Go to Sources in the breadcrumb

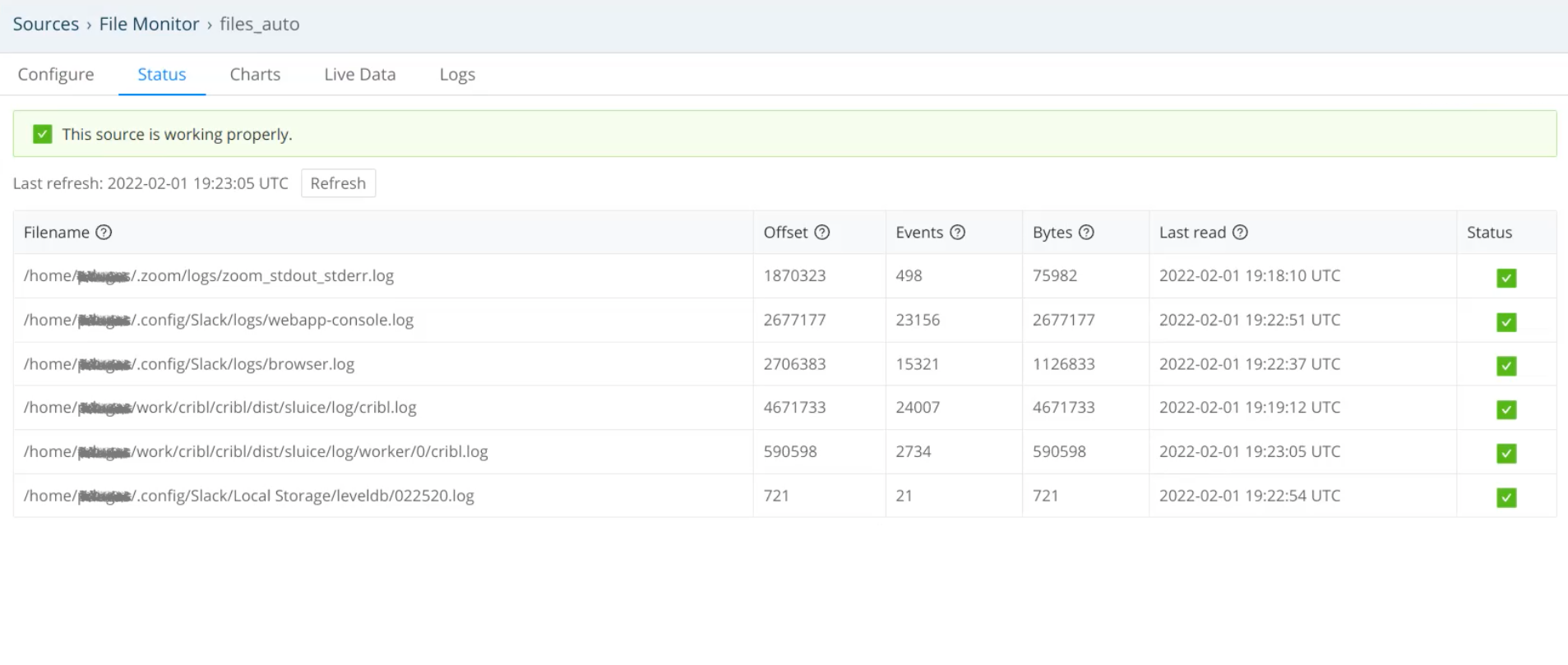[x=46, y=24]
